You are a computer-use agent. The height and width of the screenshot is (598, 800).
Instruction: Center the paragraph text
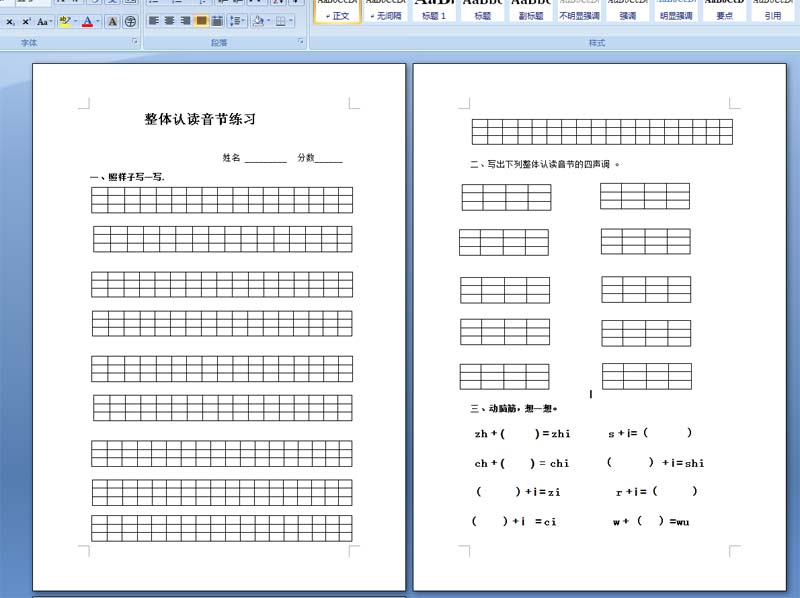(x=169, y=21)
